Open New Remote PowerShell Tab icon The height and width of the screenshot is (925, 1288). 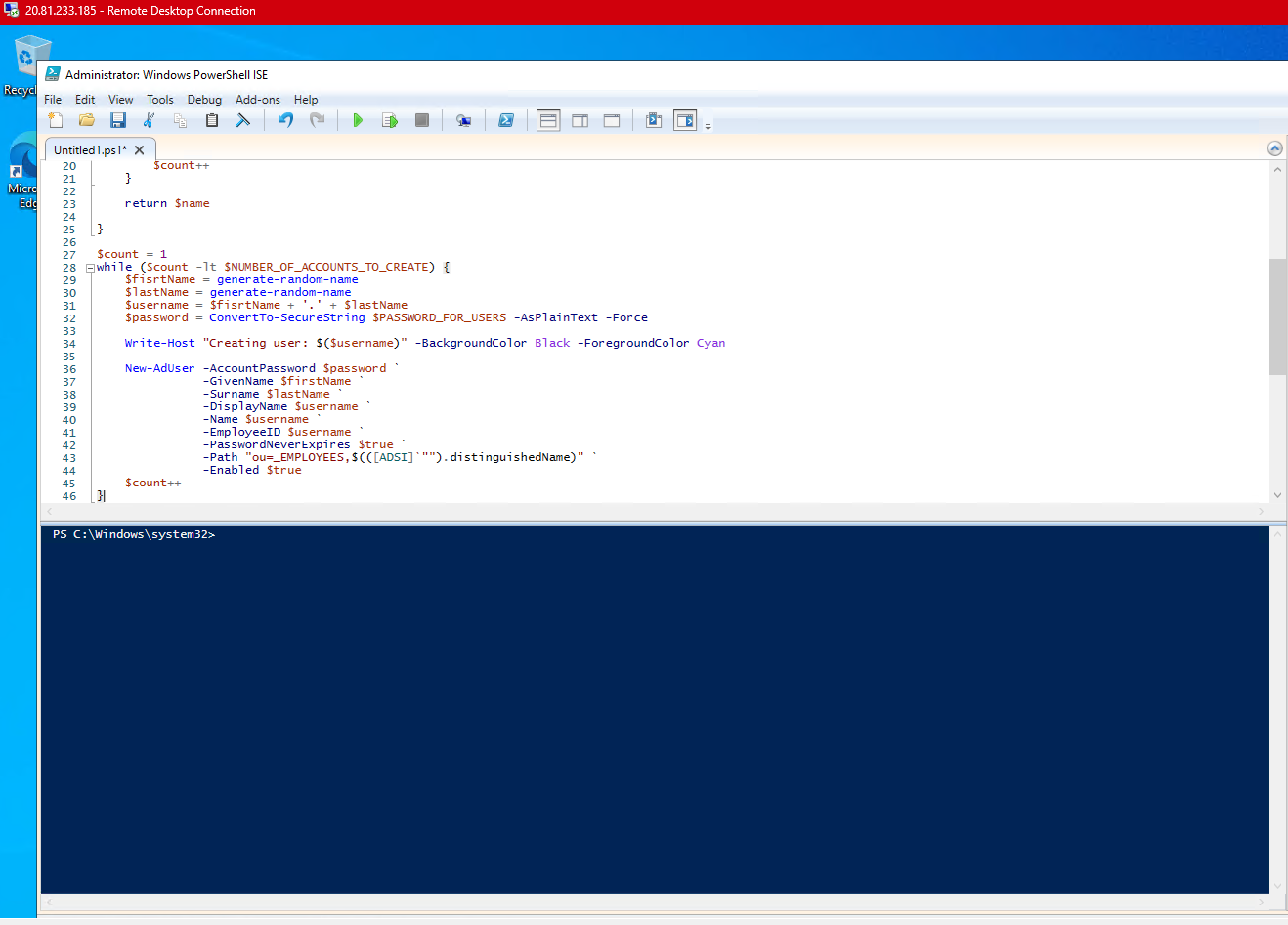point(464,120)
